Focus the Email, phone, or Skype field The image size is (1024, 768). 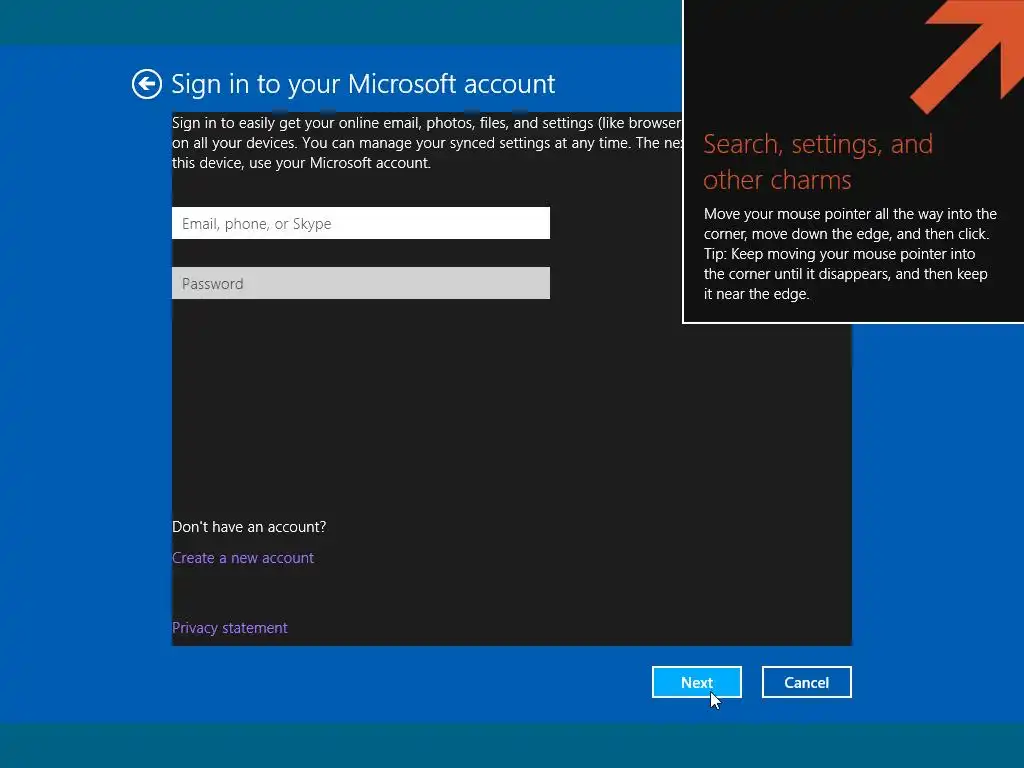(360, 223)
